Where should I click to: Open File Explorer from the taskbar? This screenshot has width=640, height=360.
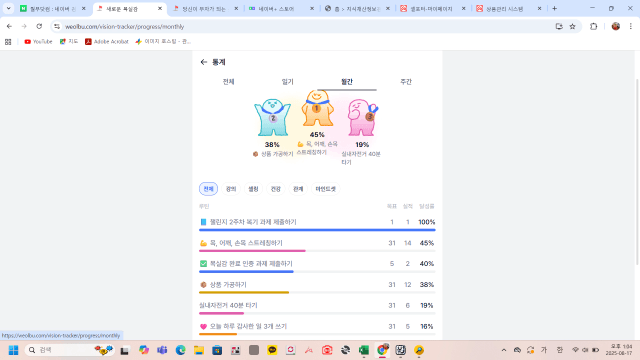199,350
